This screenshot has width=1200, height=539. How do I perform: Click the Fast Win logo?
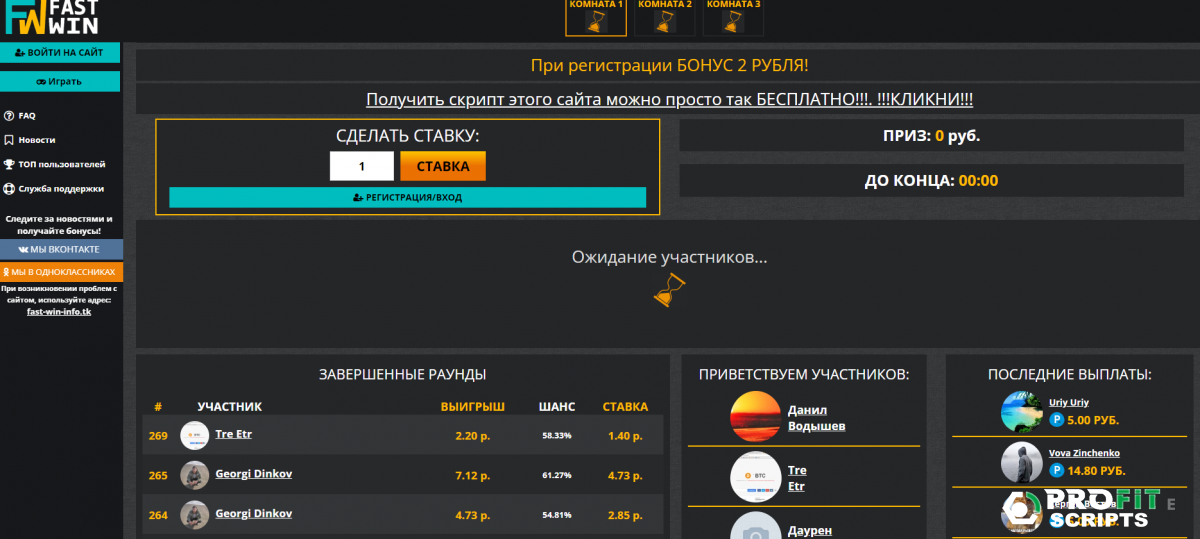tap(50, 18)
